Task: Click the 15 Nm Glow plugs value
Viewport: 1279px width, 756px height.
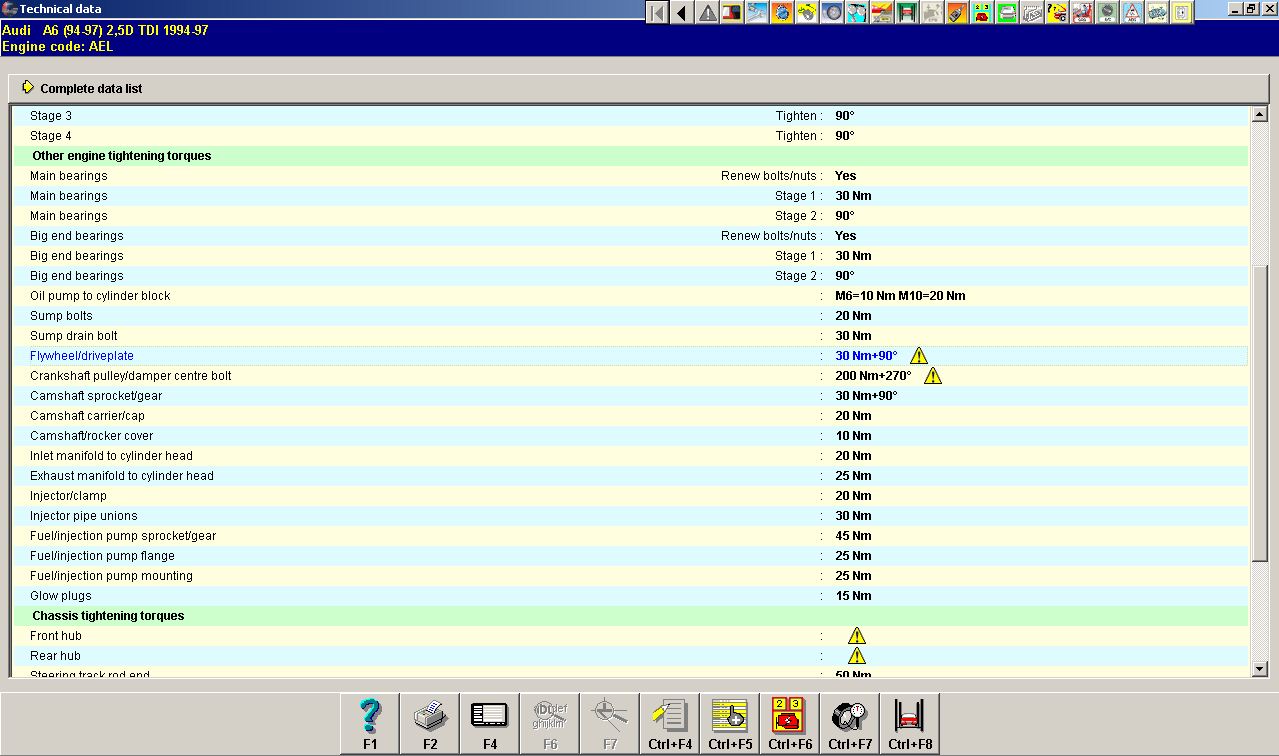Action: coord(853,596)
